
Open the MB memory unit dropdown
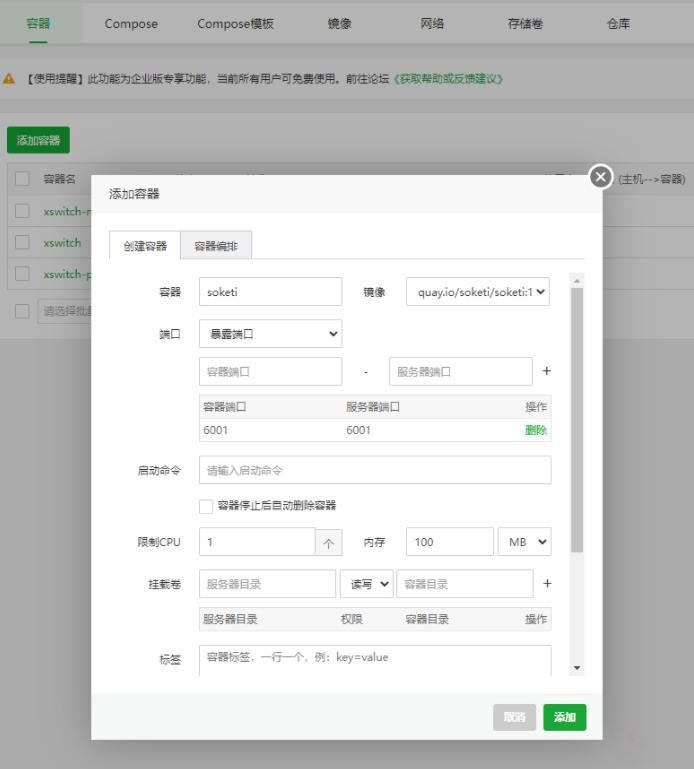pyautogui.click(x=524, y=542)
